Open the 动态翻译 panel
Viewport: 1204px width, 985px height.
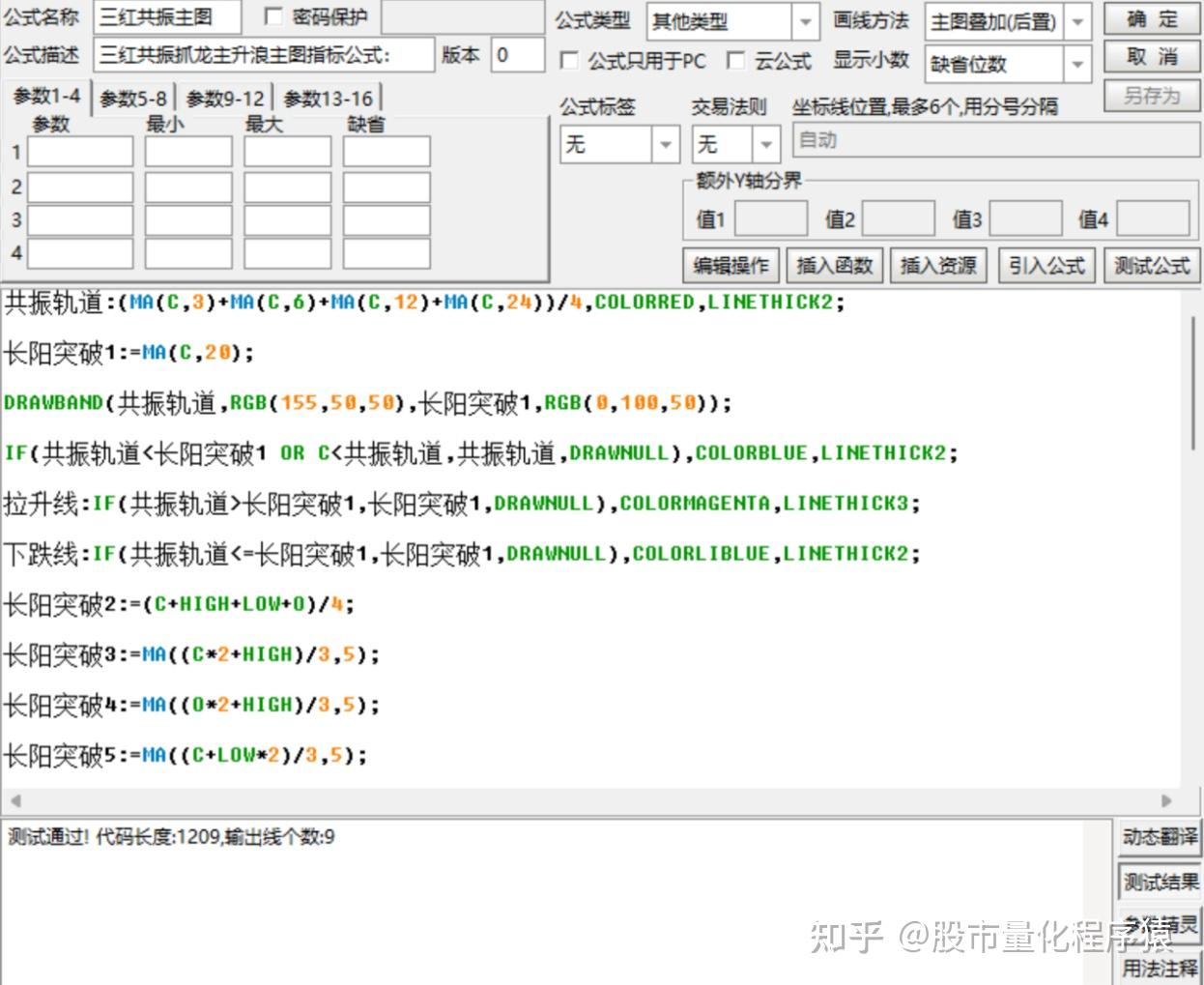(x=1160, y=837)
